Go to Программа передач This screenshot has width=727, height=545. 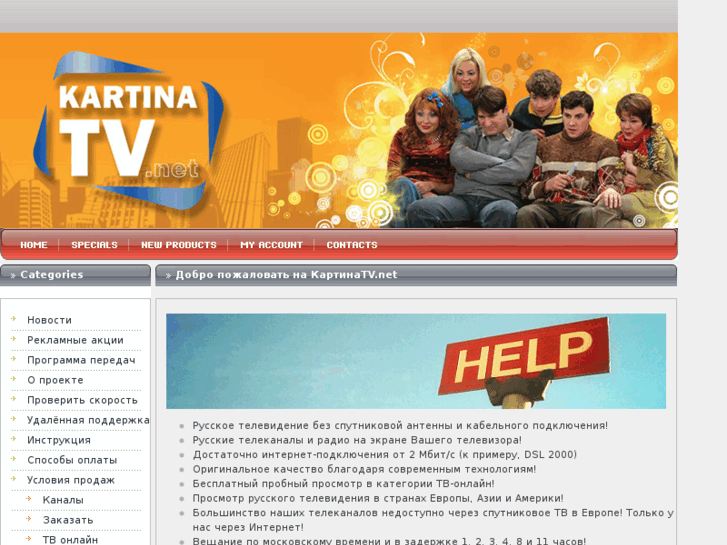tap(81, 360)
